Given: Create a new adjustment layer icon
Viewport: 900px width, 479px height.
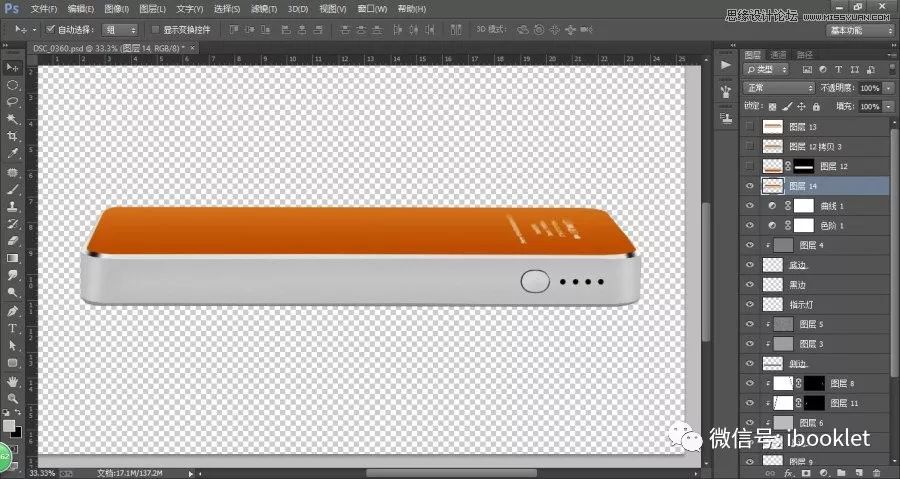Looking at the screenshot, I should point(823,473).
